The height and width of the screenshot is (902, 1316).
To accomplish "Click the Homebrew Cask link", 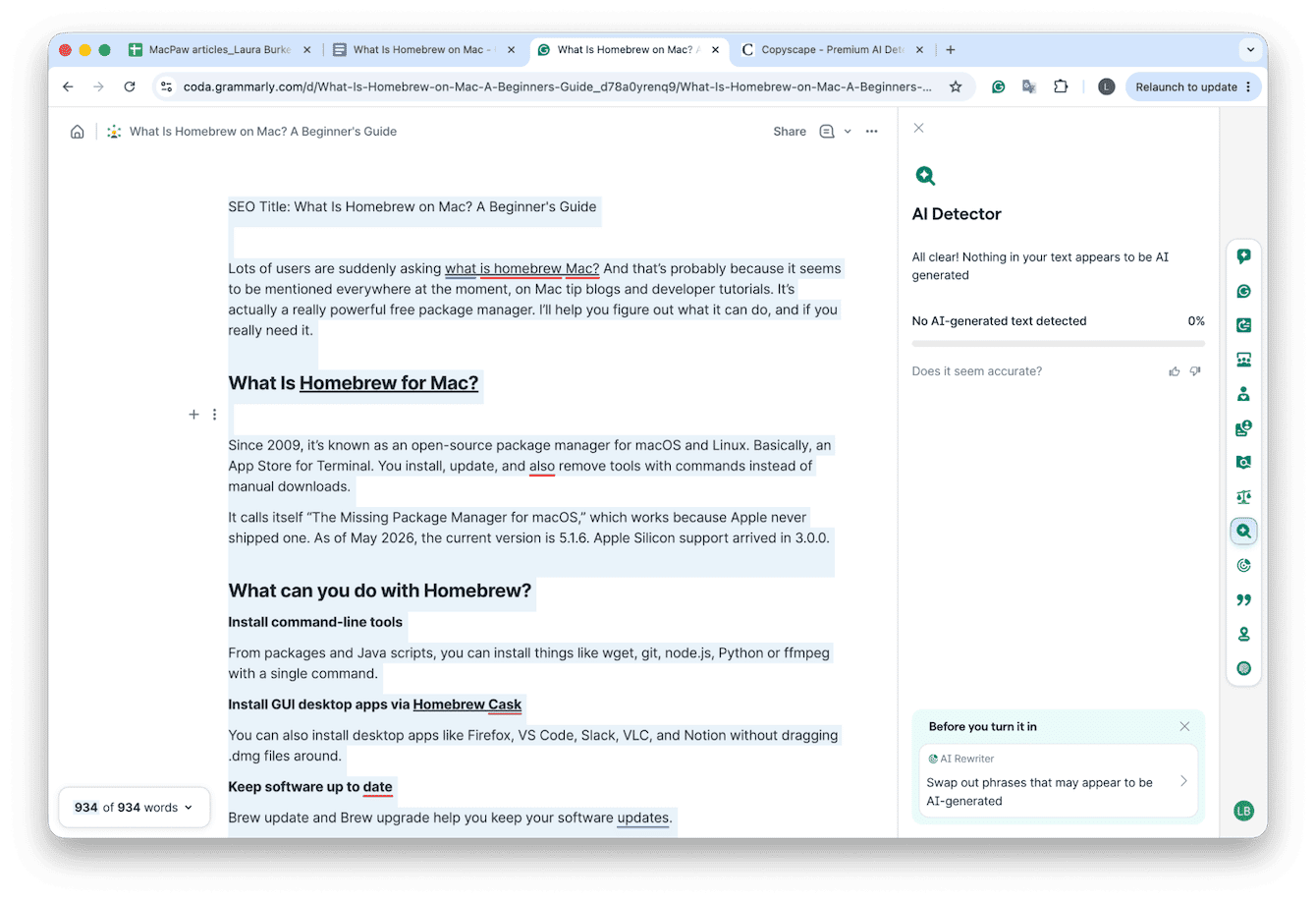I will (467, 705).
